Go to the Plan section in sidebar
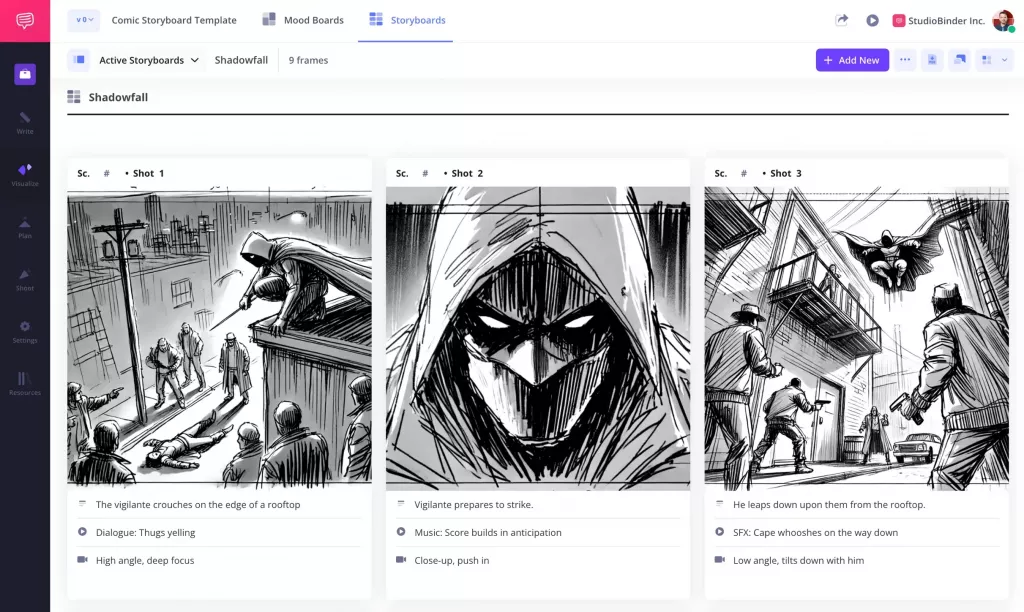This screenshot has height=612, width=1024. coord(22,228)
